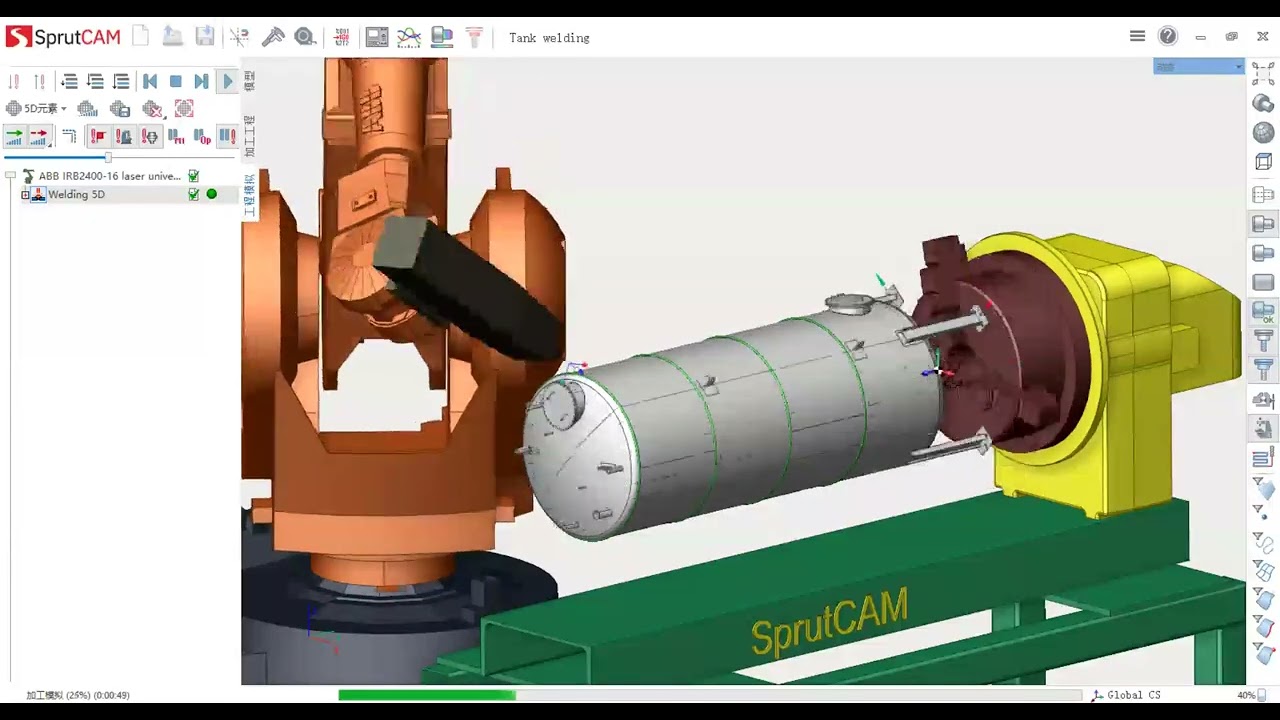1280x720 pixels.
Task: Select the Welding 5D operation
Action: pyautogui.click(x=76, y=195)
